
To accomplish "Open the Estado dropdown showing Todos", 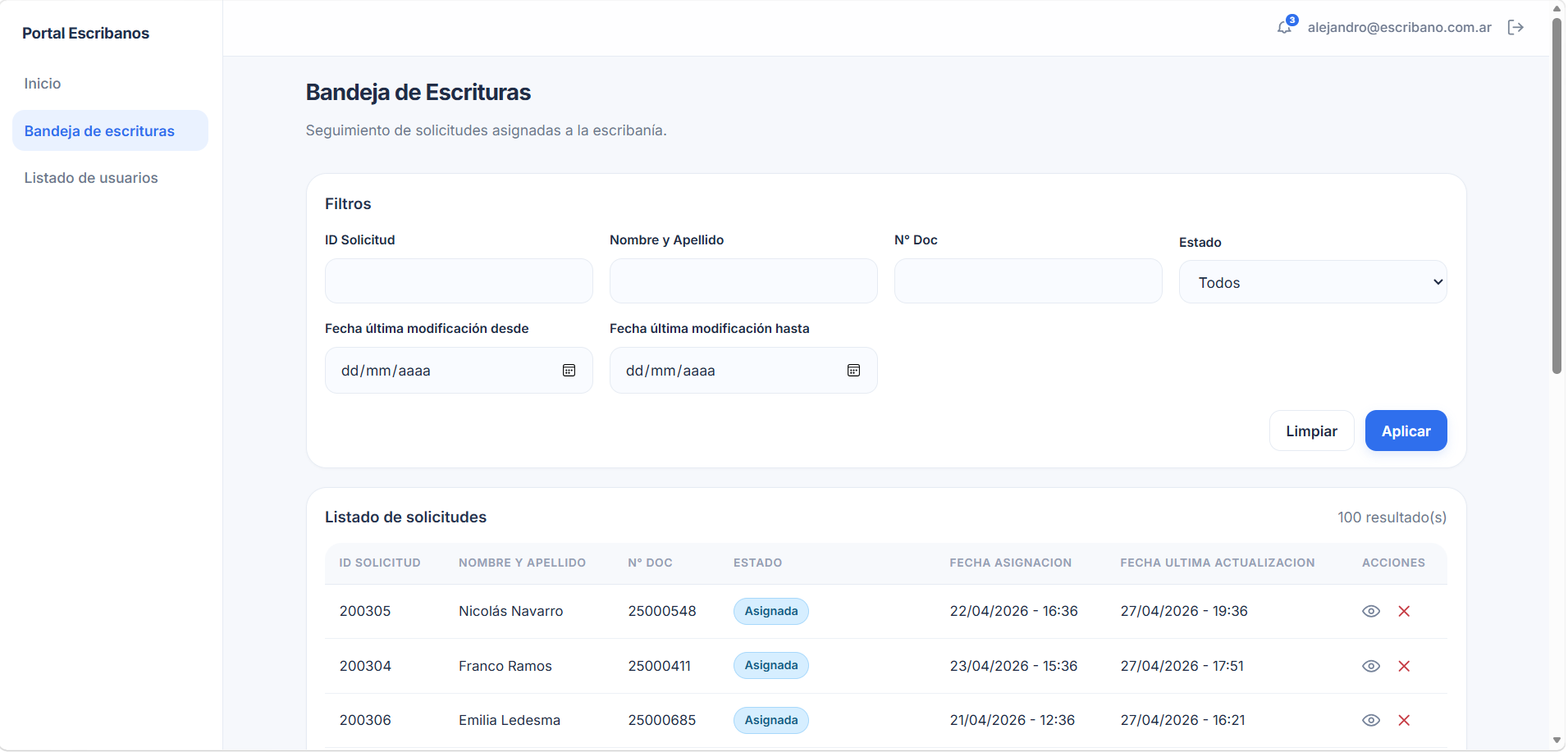I will click(1312, 281).
